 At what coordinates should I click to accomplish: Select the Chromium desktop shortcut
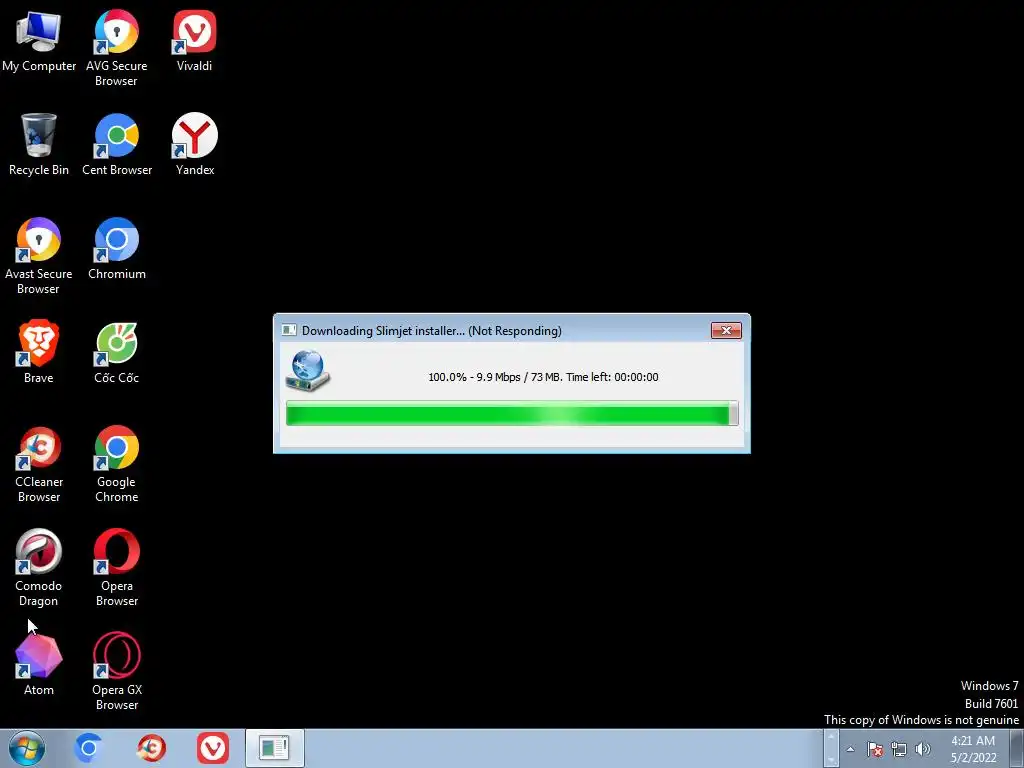coord(117,249)
